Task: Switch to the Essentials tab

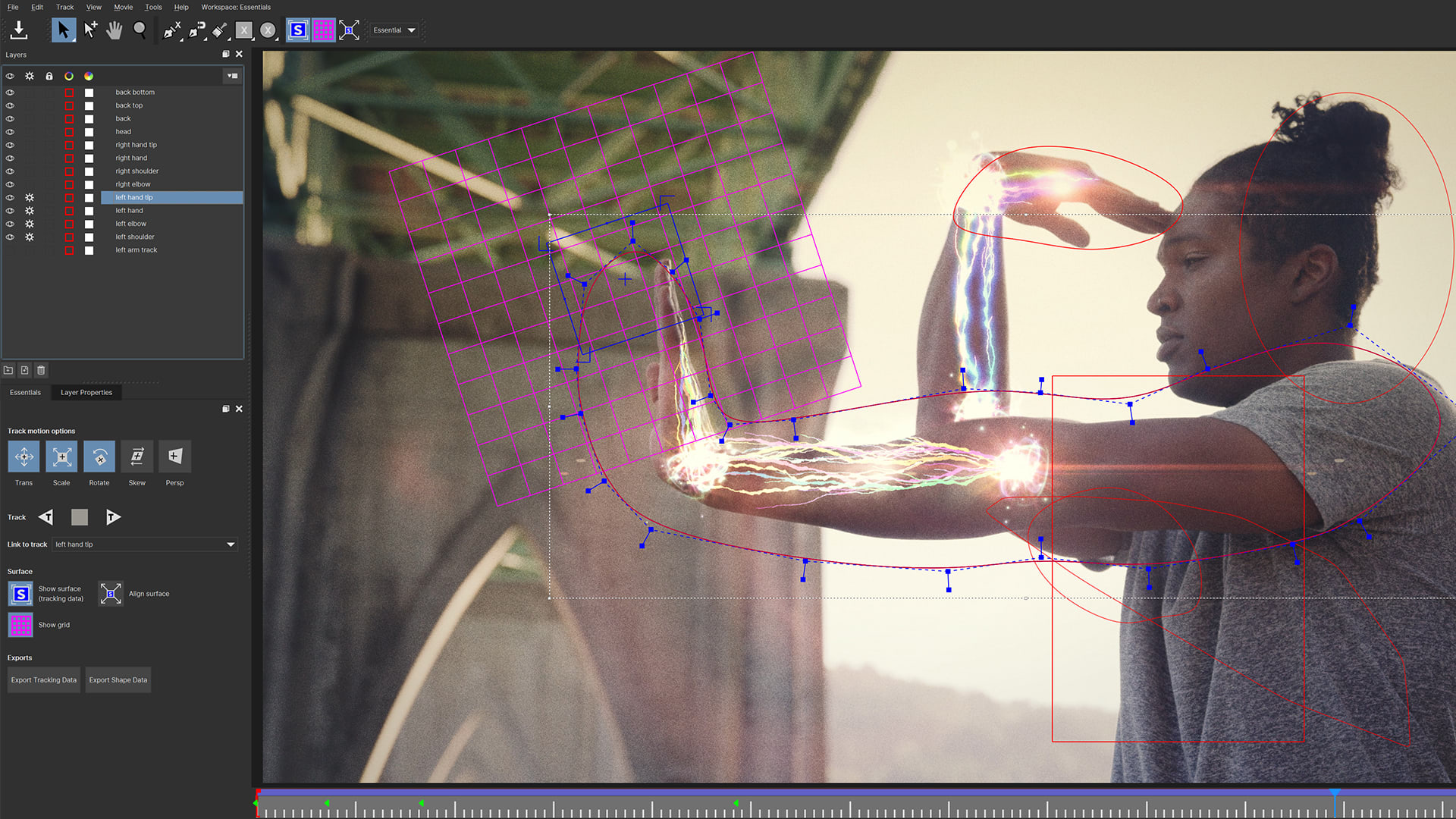Action: [x=25, y=392]
